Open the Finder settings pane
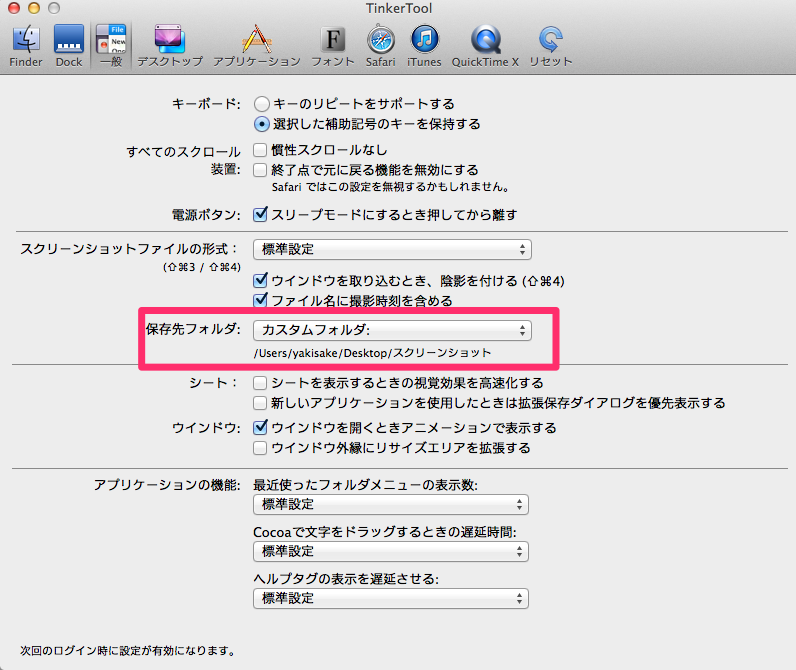The width and height of the screenshot is (796, 670). tap(26, 46)
